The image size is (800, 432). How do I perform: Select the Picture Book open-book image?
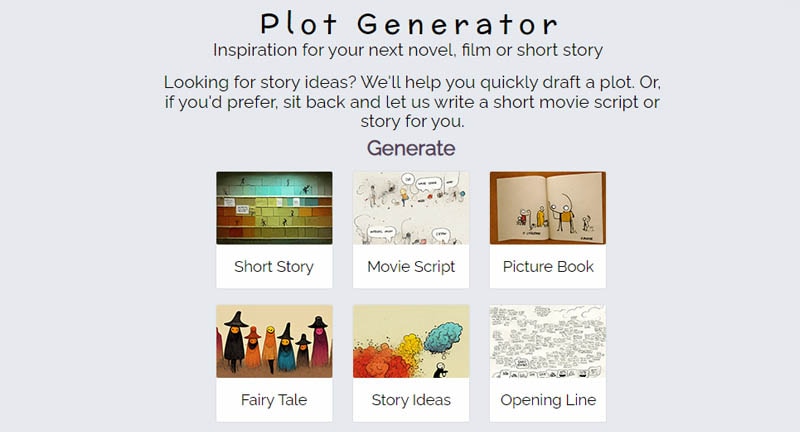point(547,208)
